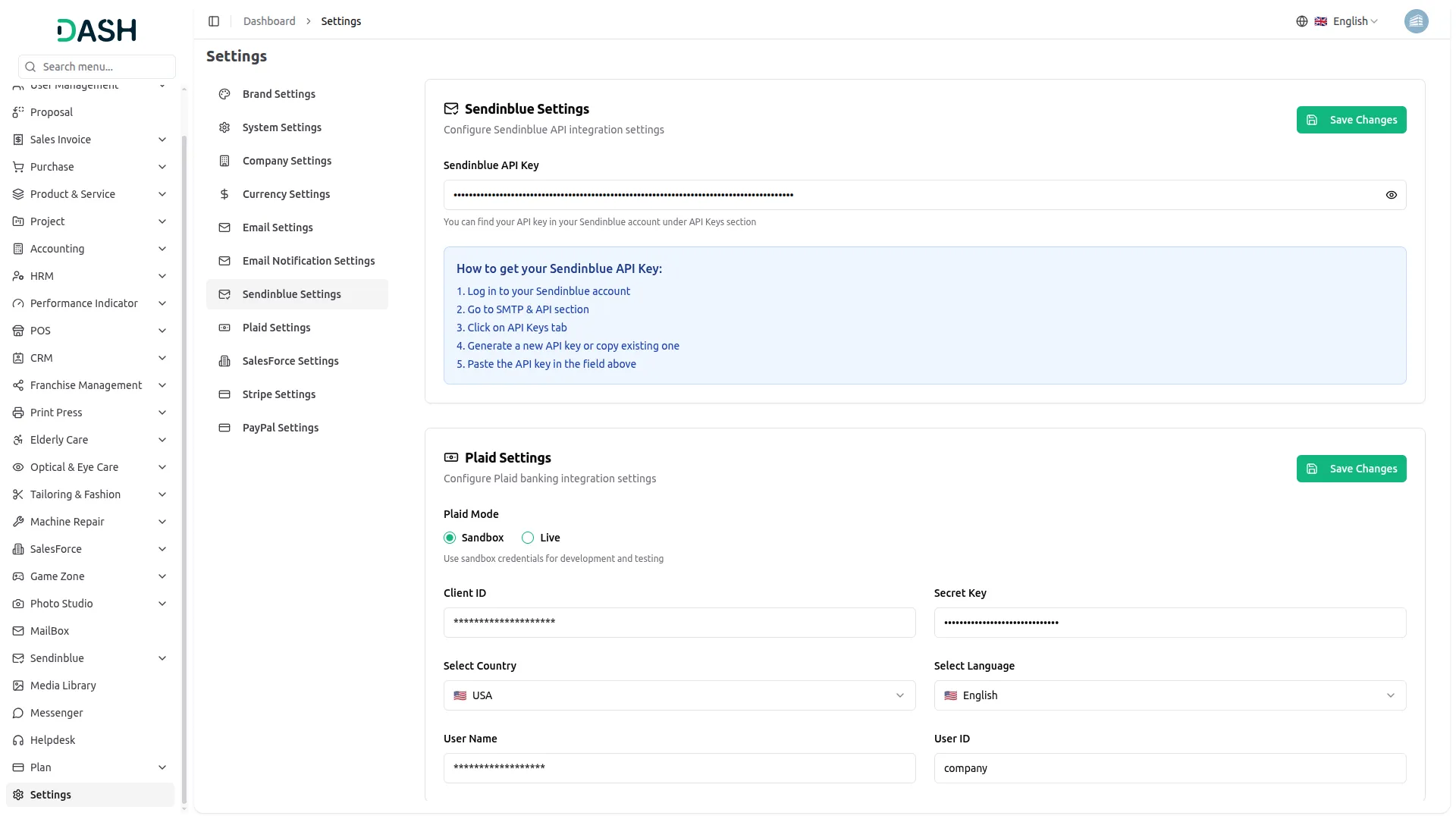Click the Brand Settings palette icon
Viewport: 1456px width, 819px height.
tap(224, 94)
